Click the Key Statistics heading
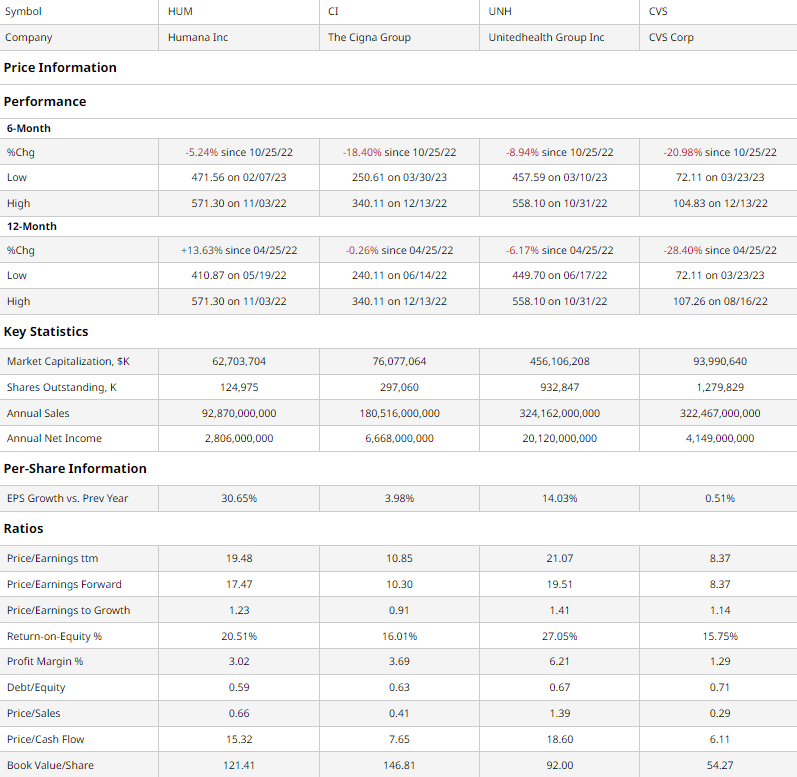The image size is (797, 777). click(x=46, y=331)
